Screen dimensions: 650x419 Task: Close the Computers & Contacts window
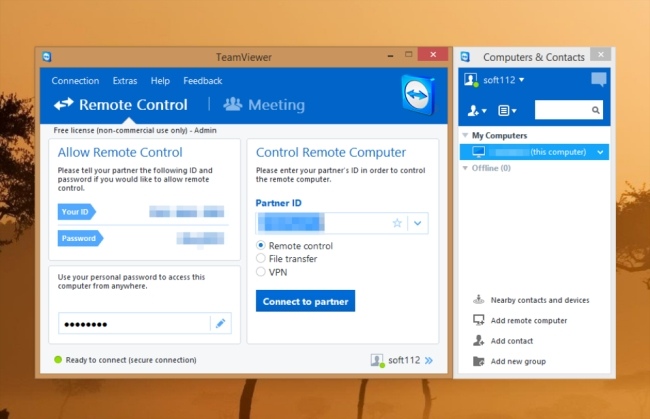601,54
